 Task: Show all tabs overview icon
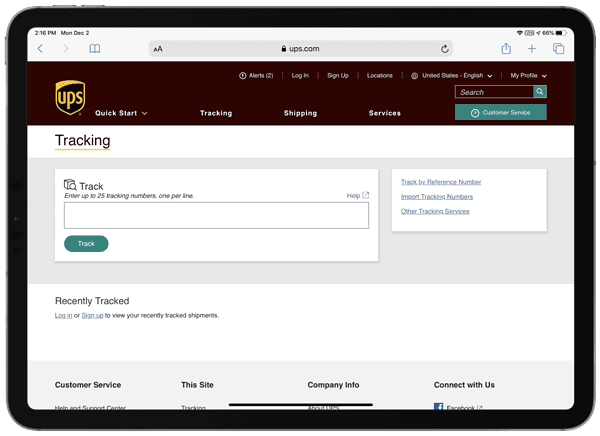[558, 49]
